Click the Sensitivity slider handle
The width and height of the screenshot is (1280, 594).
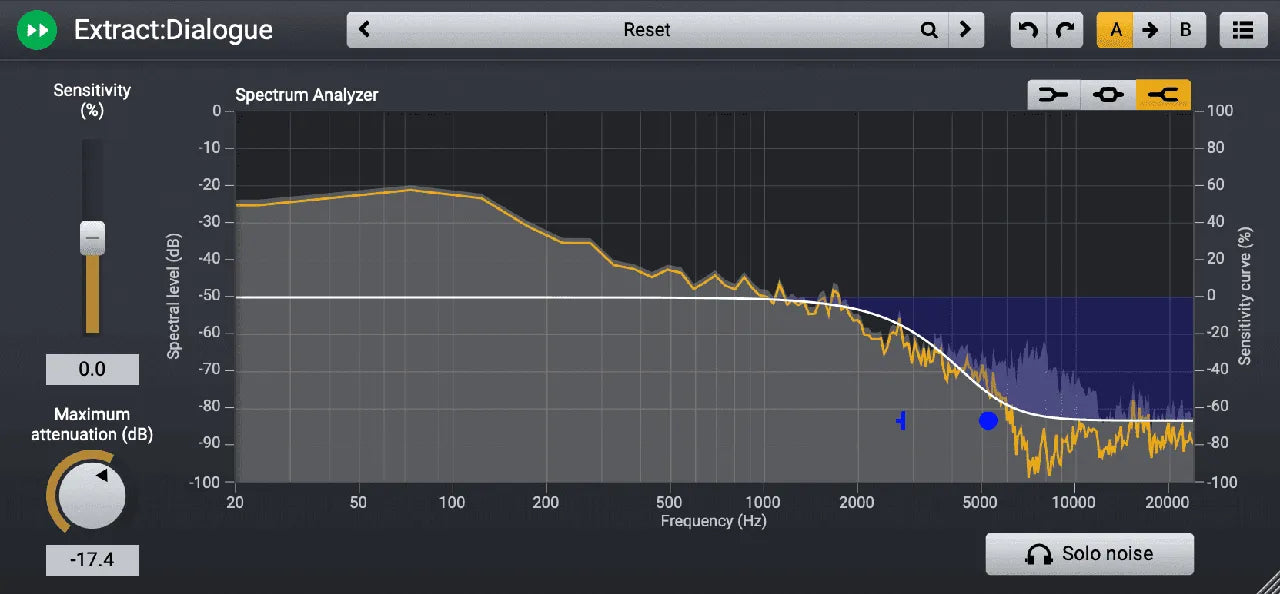[x=92, y=237]
